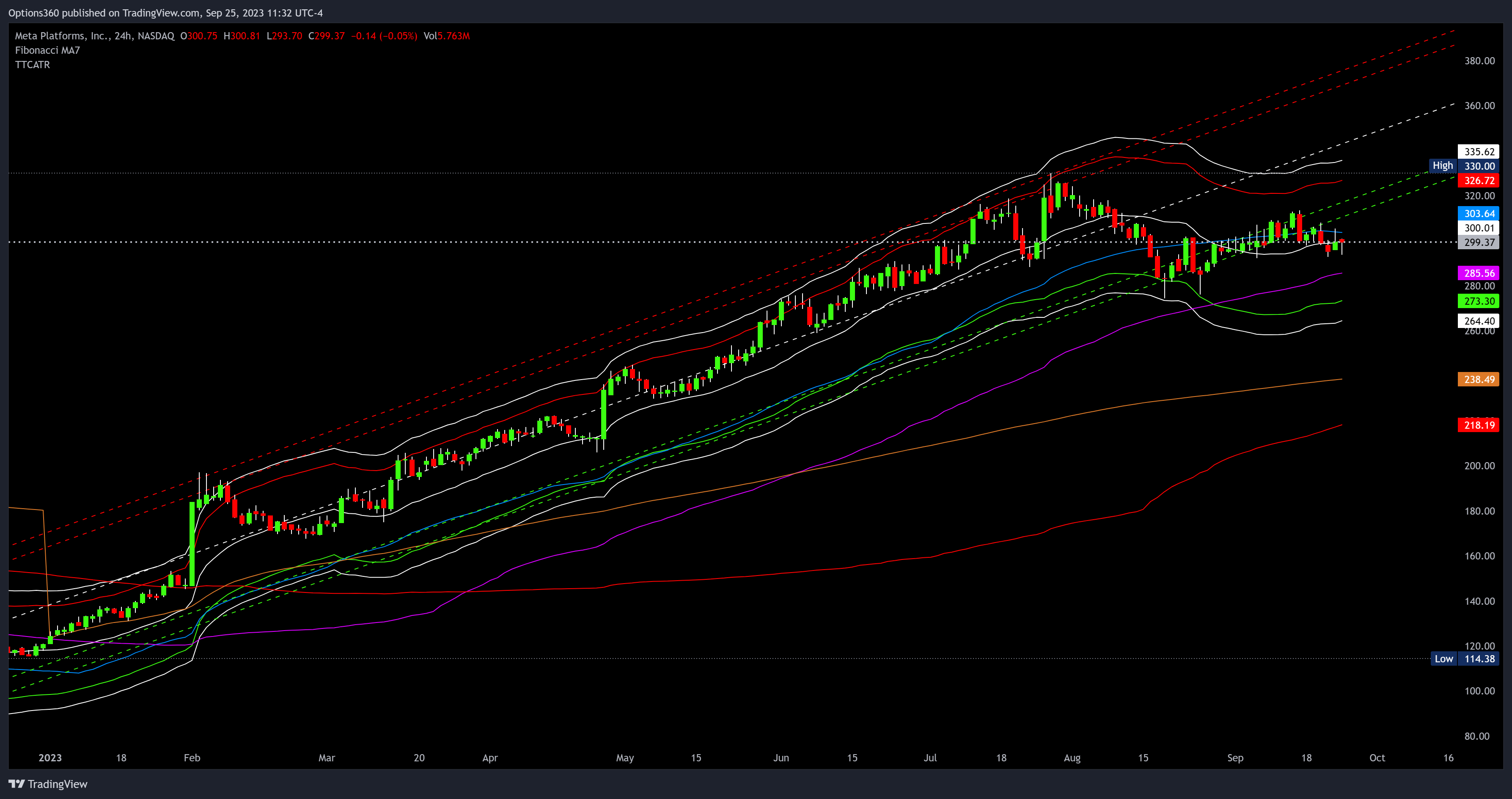Click the orange 238.49 price tag
The width and height of the screenshot is (1512, 799).
[x=1479, y=379]
